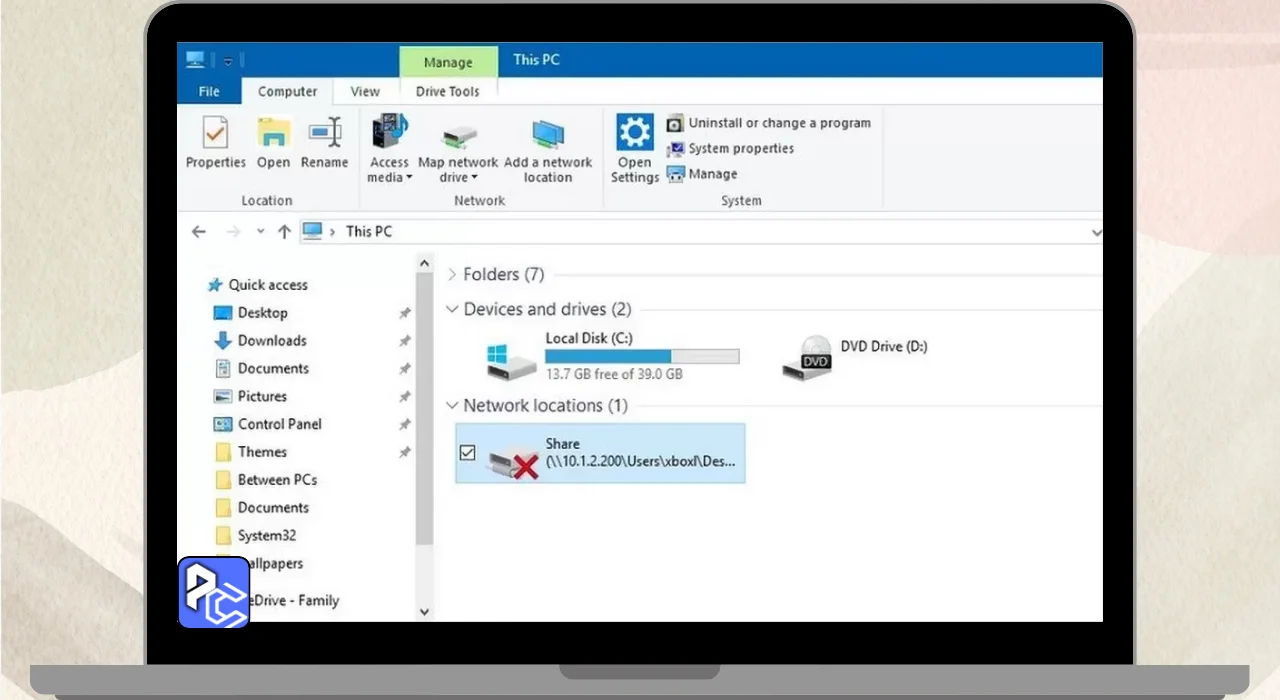1280x700 pixels.
Task: Open the recent locations dropdown arrow
Action: pyautogui.click(x=260, y=231)
